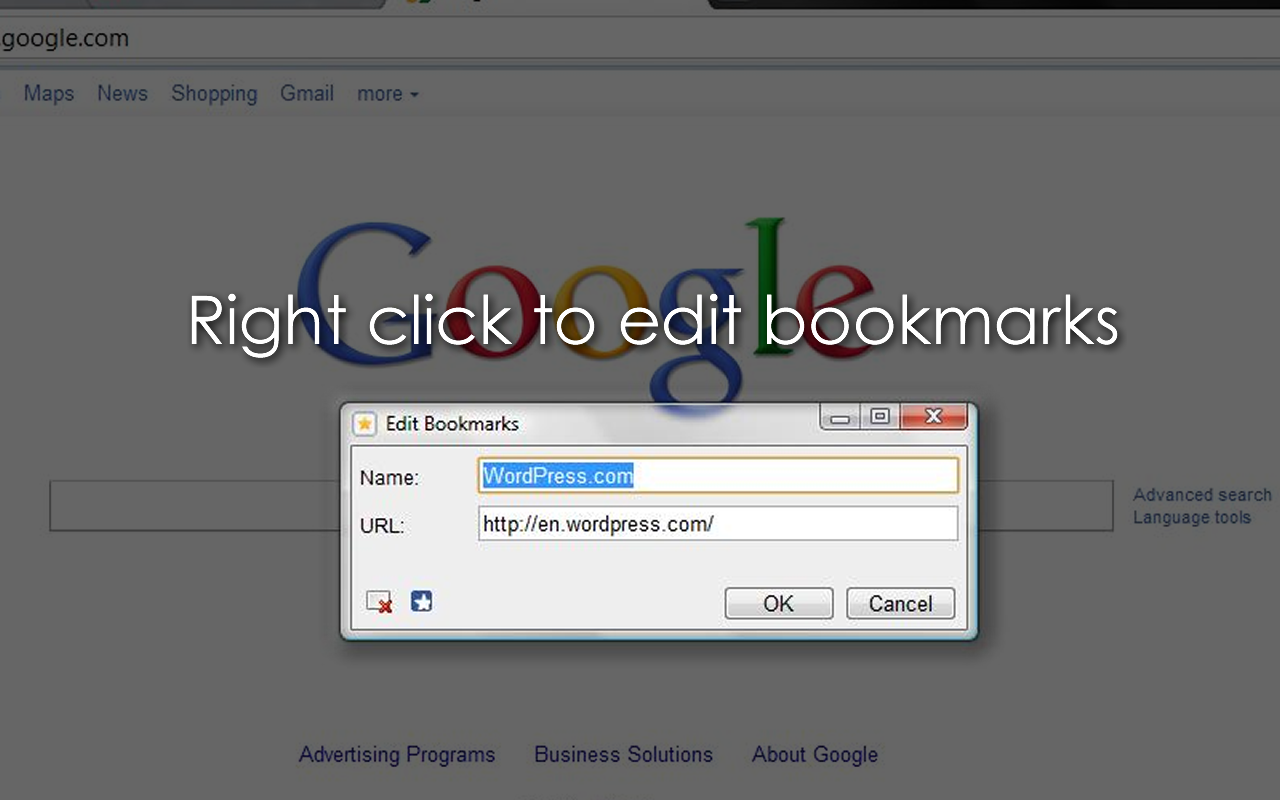Open the Gmail link on Google page

(307, 93)
